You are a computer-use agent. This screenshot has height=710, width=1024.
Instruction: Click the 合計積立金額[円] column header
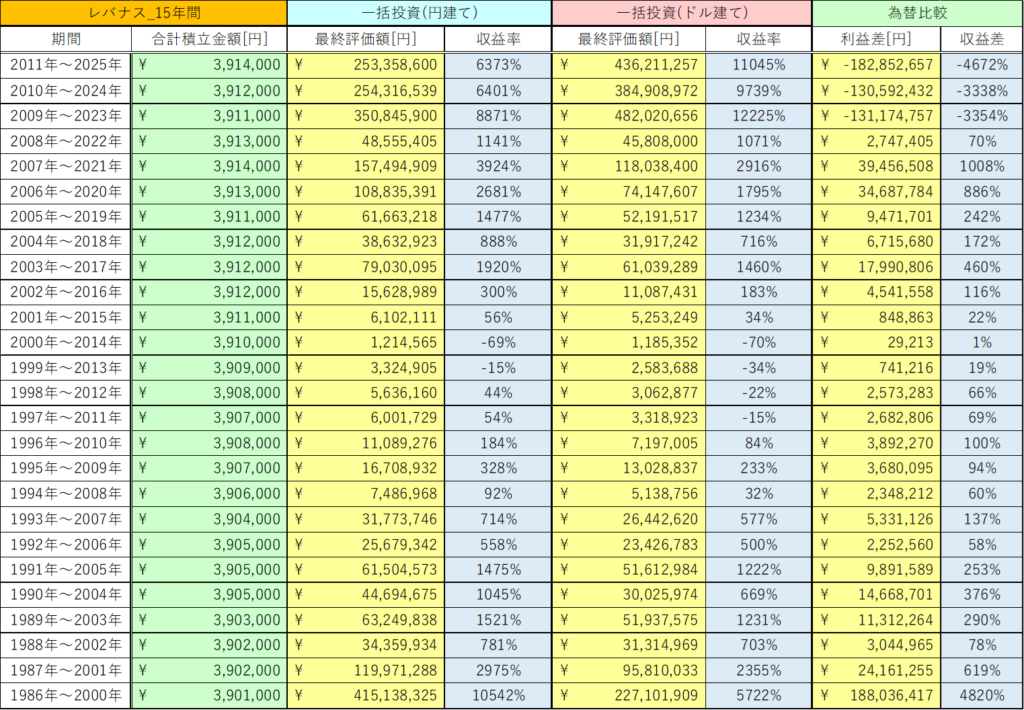pyautogui.click(x=209, y=39)
